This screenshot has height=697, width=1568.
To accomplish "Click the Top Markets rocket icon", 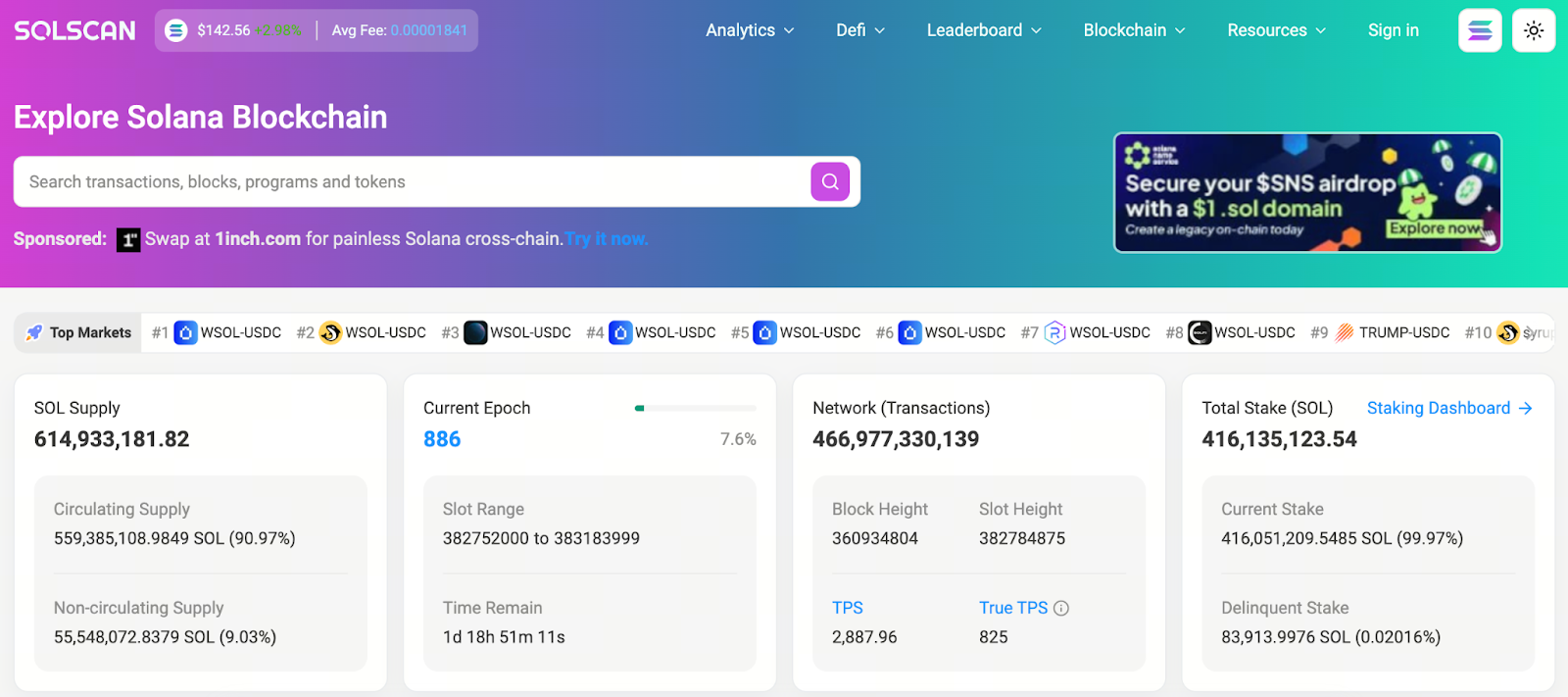I will tap(34, 332).
